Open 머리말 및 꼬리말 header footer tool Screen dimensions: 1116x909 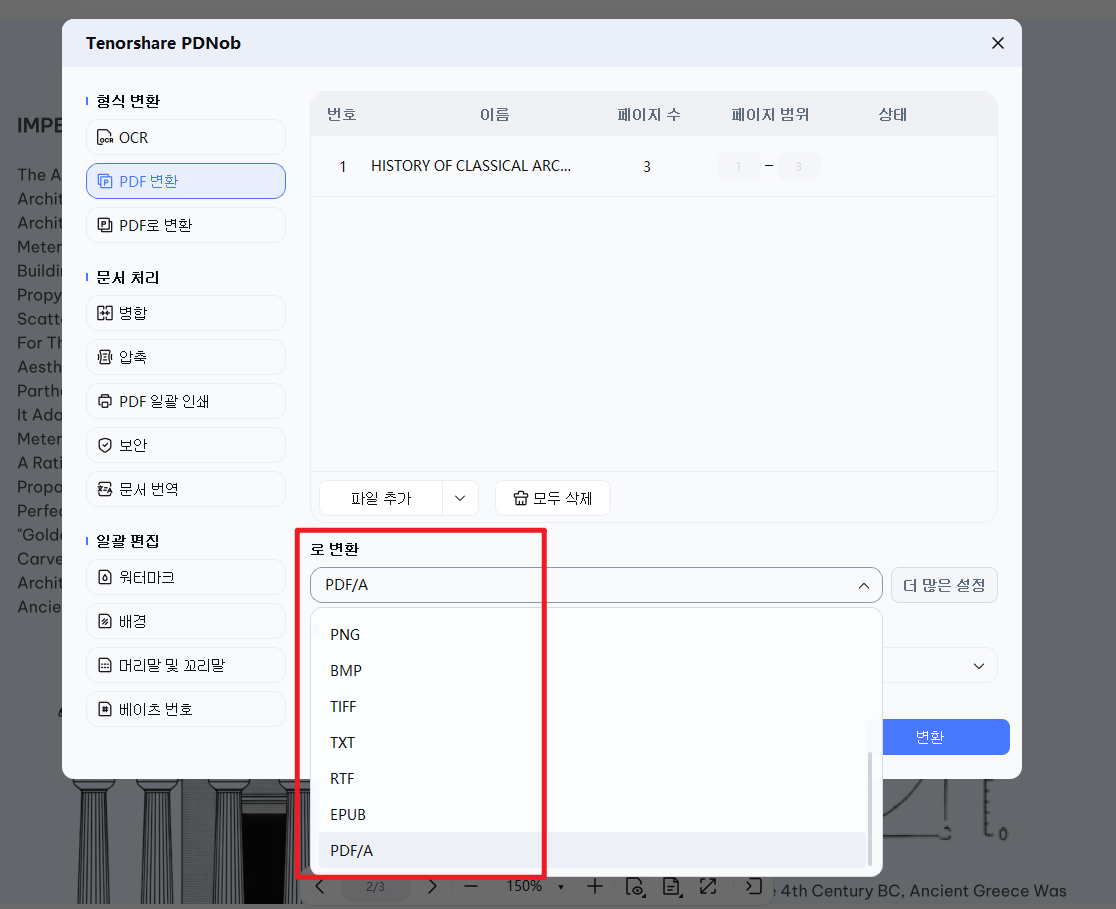point(186,666)
